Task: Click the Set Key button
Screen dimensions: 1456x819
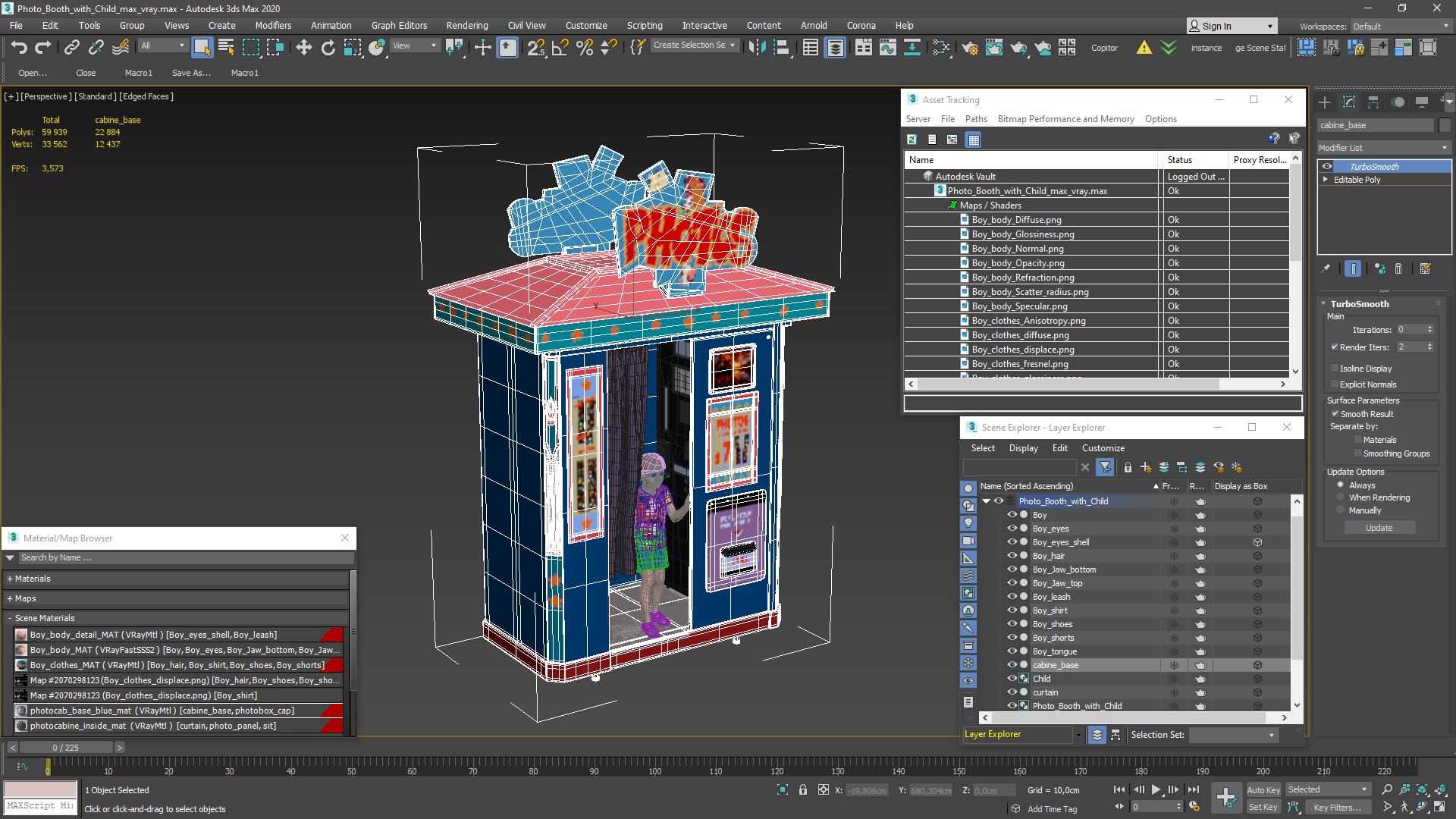Action: [x=1263, y=807]
